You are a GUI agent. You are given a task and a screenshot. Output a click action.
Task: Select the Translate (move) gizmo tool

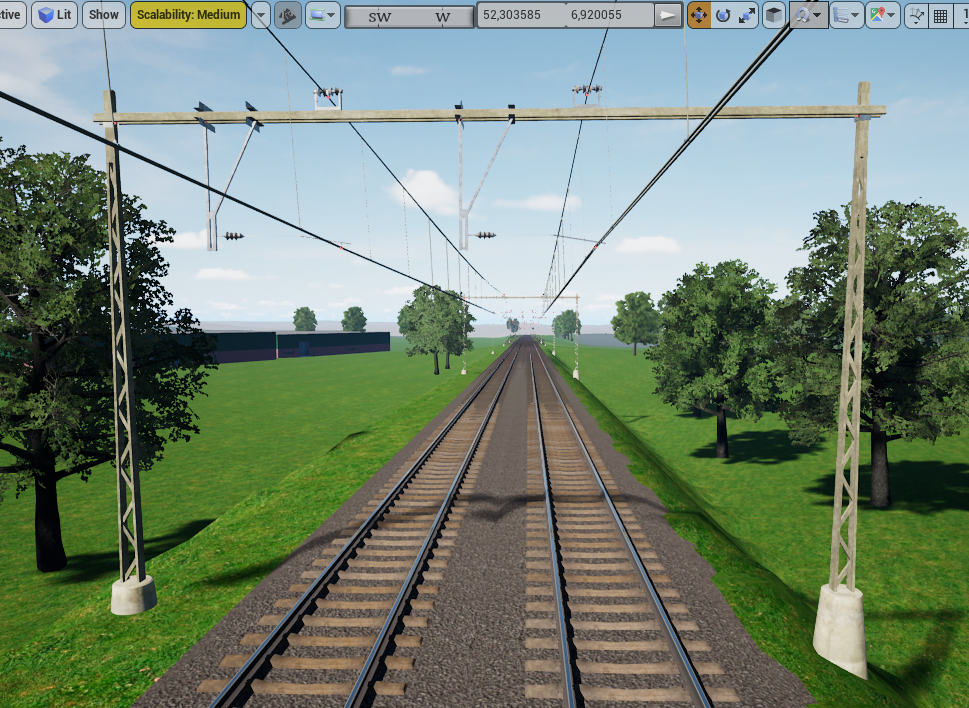coord(699,15)
